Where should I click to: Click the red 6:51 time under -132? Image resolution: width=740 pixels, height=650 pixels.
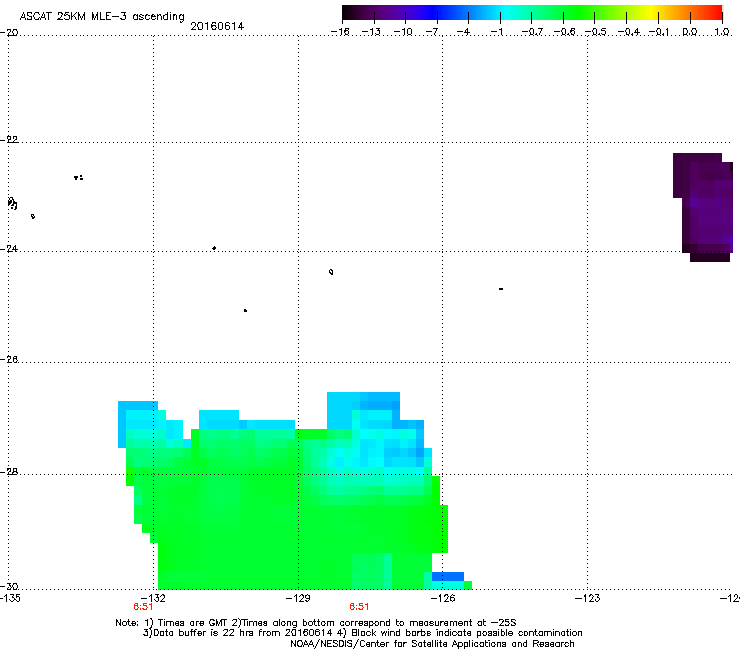143,607
